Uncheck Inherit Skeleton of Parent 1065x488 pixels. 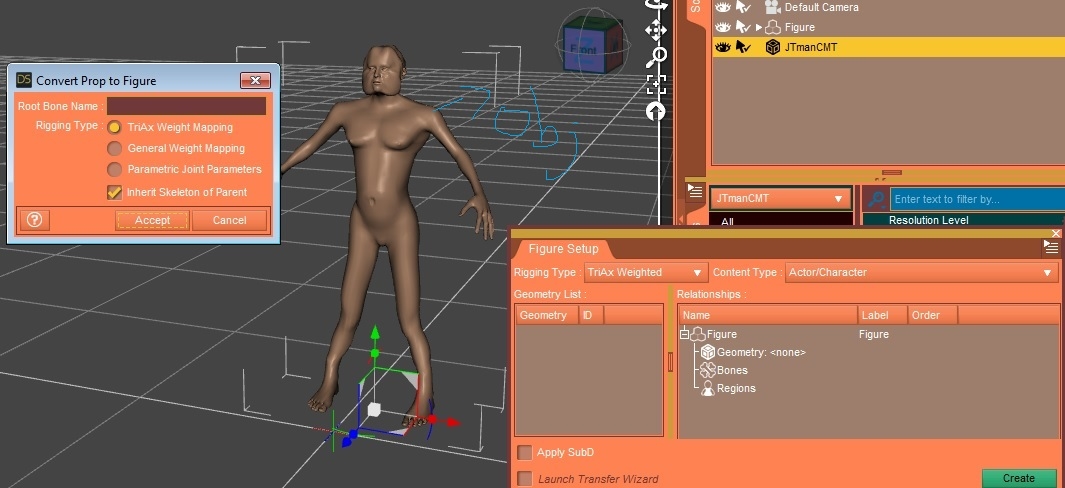click(115, 192)
